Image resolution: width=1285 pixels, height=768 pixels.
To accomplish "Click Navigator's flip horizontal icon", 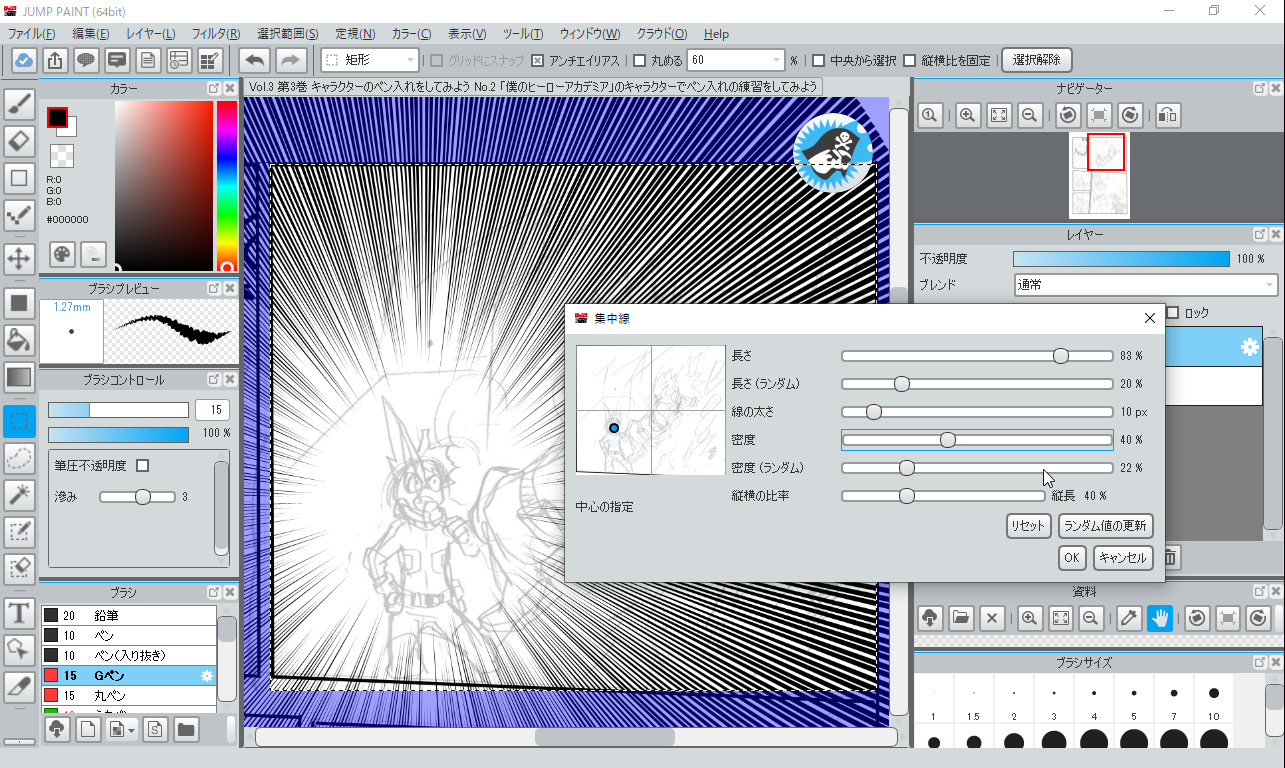I will (x=1166, y=115).
